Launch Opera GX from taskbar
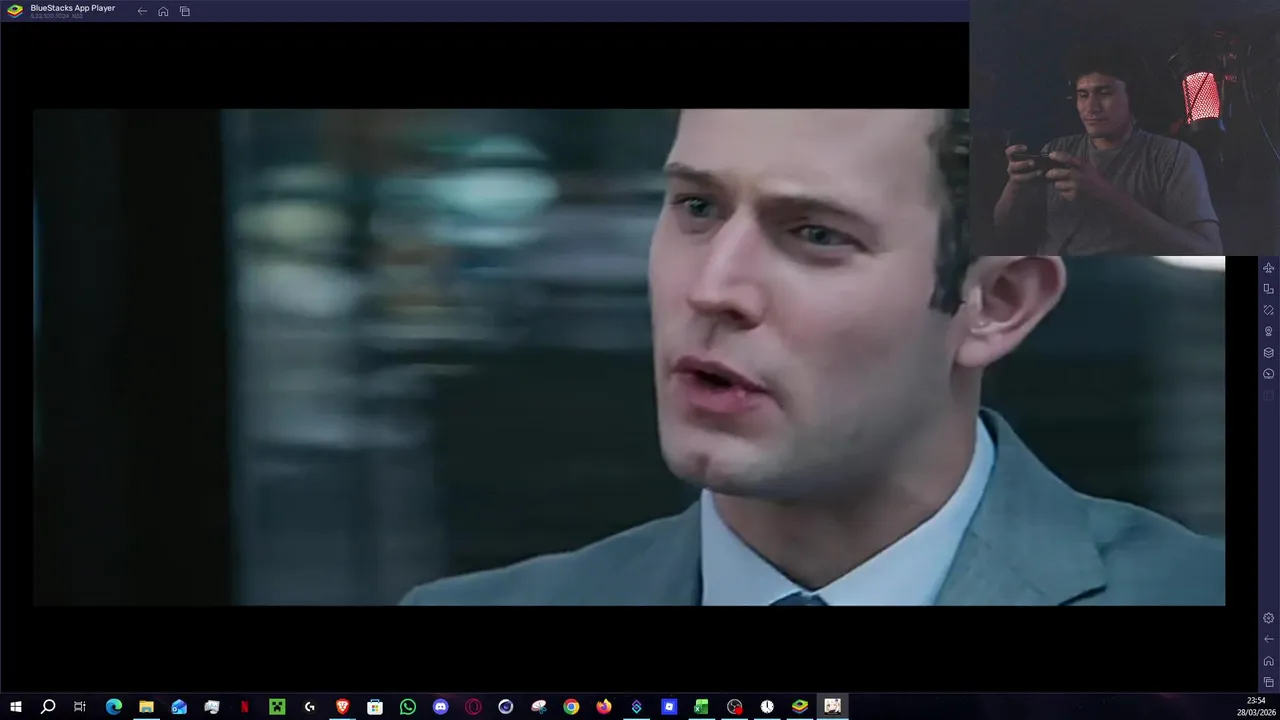This screenshot has height=720, width=1280. [x=473, y=706]
